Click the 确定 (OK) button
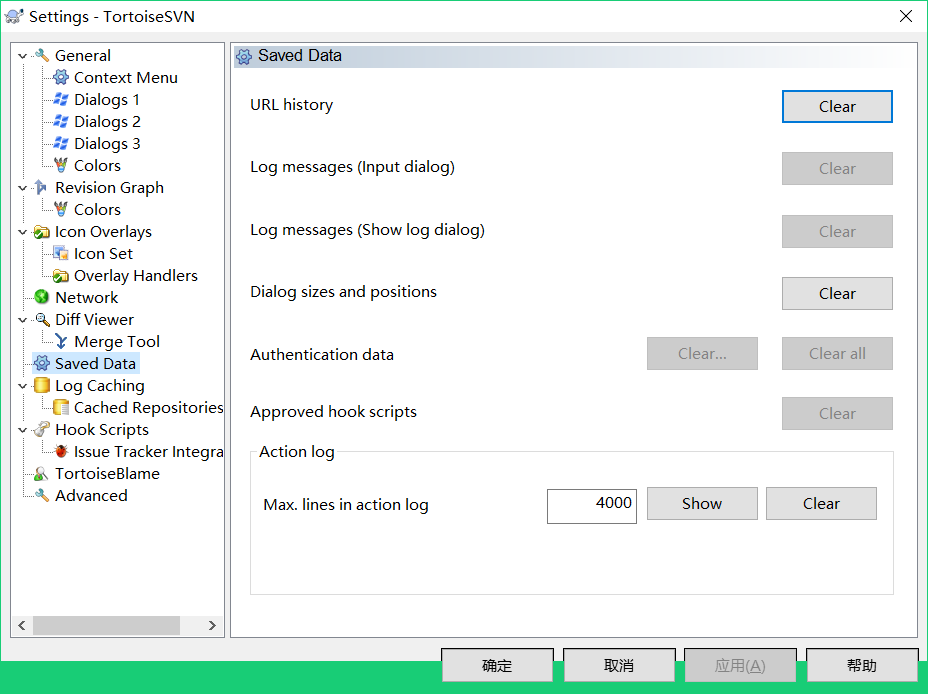The width and height of the screenshot is (928, 694). coord(497,665)
